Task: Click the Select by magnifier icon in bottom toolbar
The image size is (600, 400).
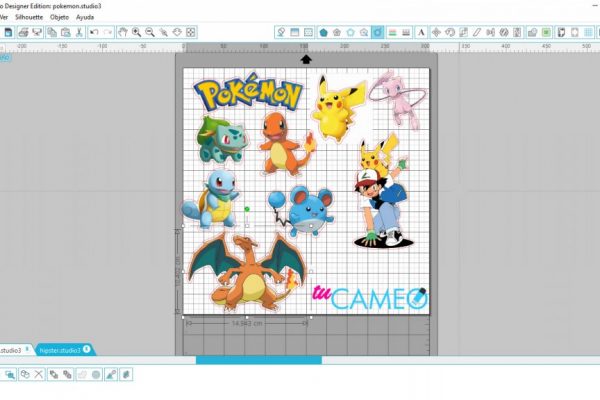Action: (x=10, y=374)
